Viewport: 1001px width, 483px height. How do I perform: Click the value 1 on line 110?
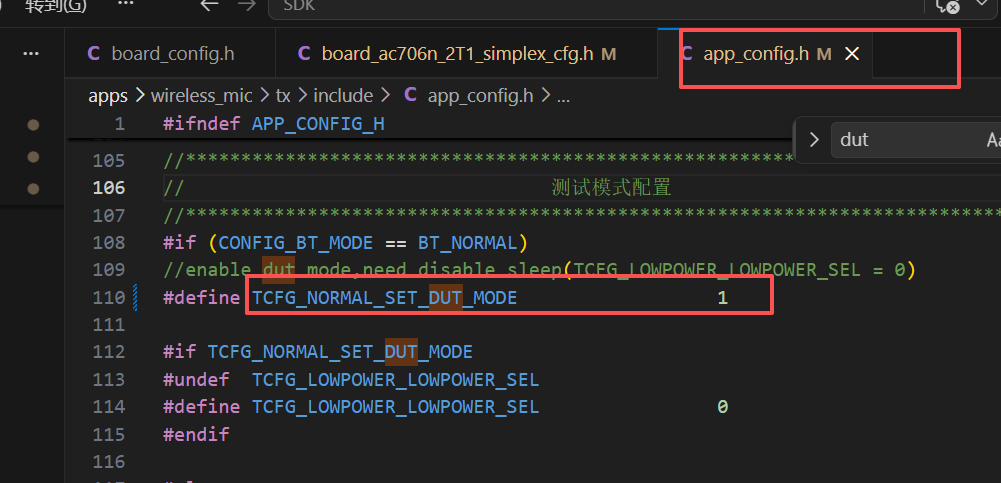click(x=722, y=298)
